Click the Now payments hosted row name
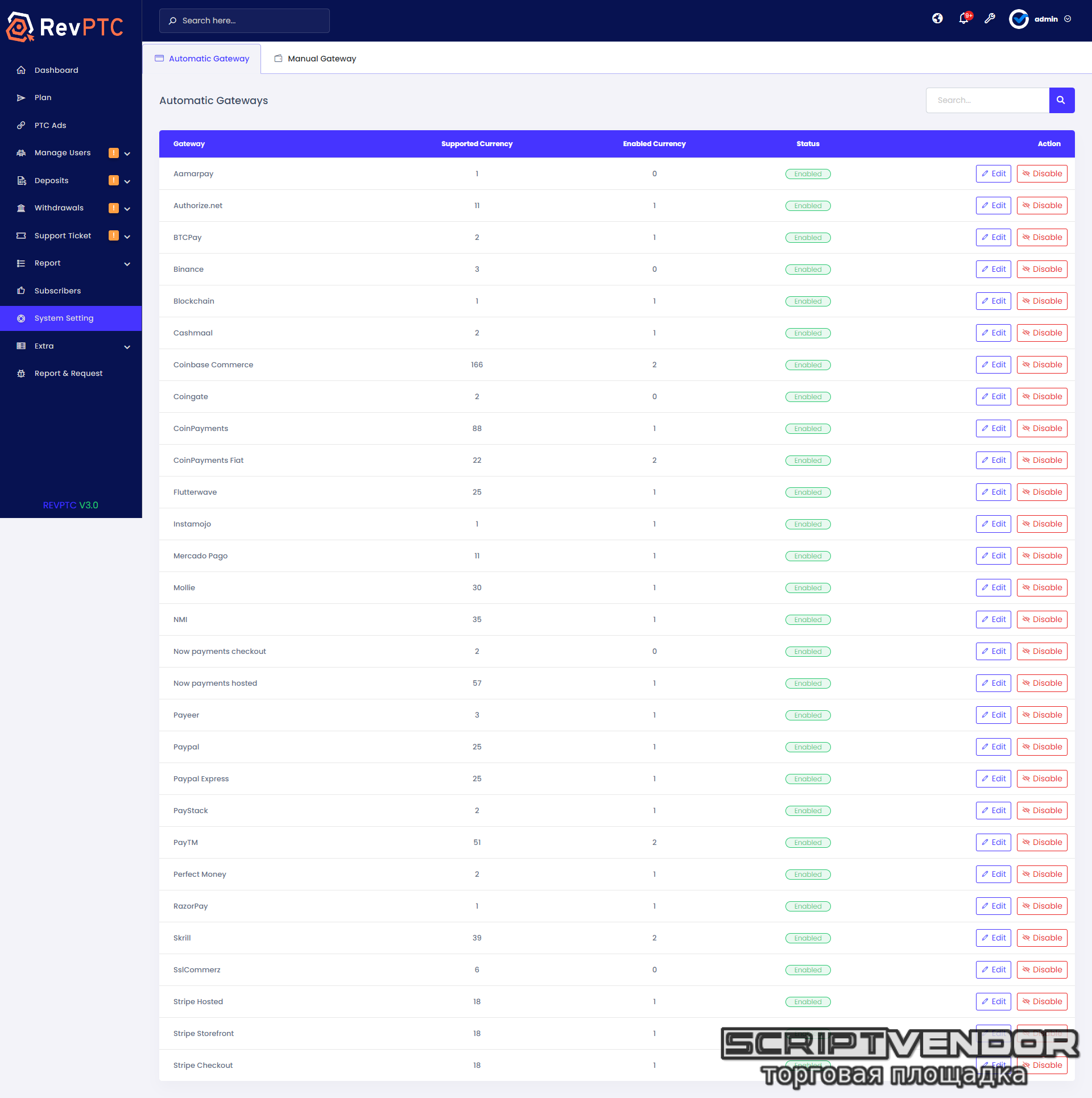Screen dimensions: 1092x1098 click(x=215, y=683)
